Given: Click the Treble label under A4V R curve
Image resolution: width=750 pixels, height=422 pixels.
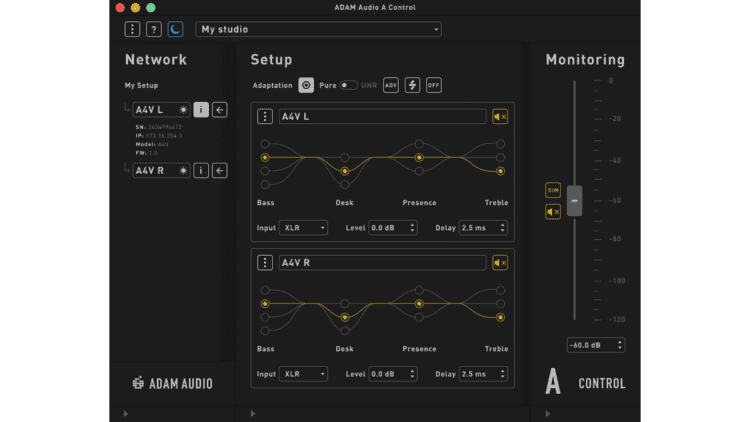Looking at the screenshot, I should pos(496,349).
